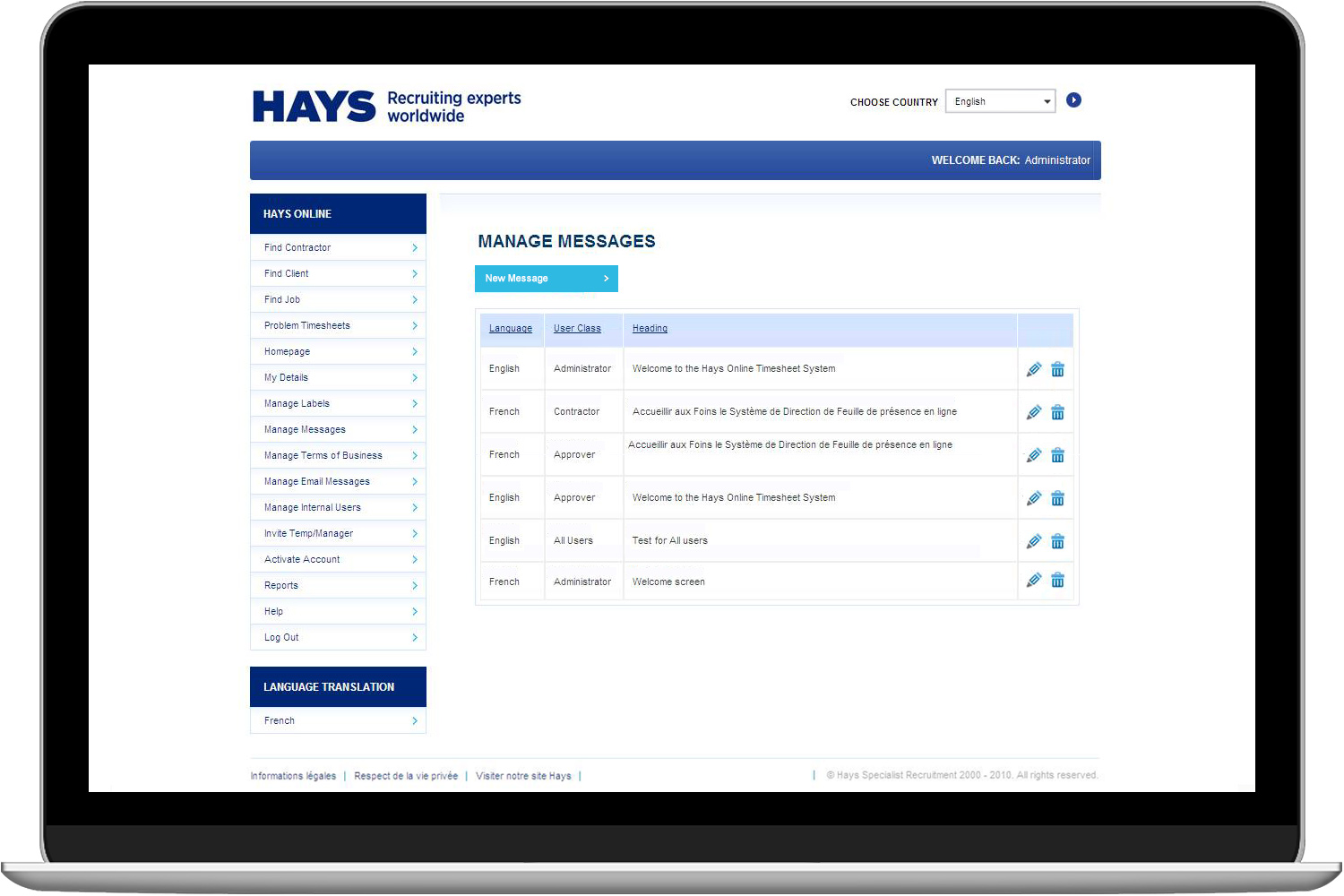Edit the English Approver message

coord(1034,498)
